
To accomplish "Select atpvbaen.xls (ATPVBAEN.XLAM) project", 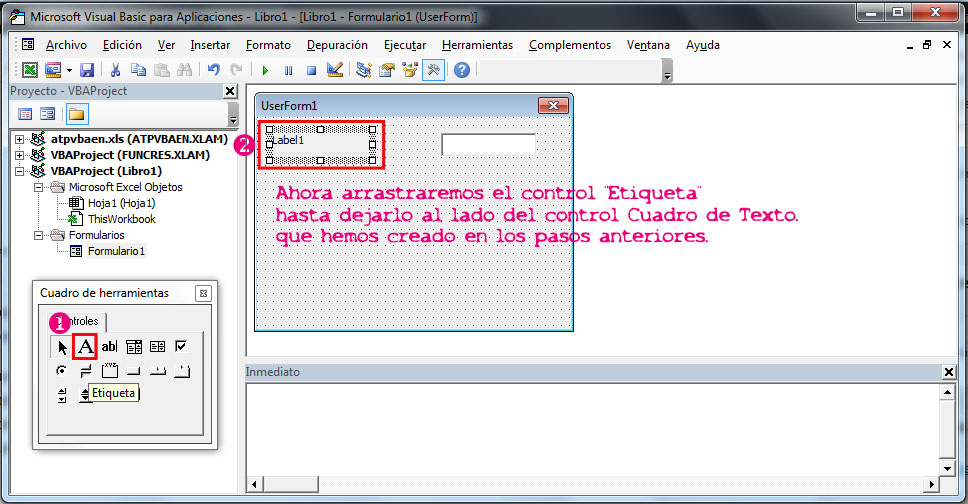I will click(139, 139).
